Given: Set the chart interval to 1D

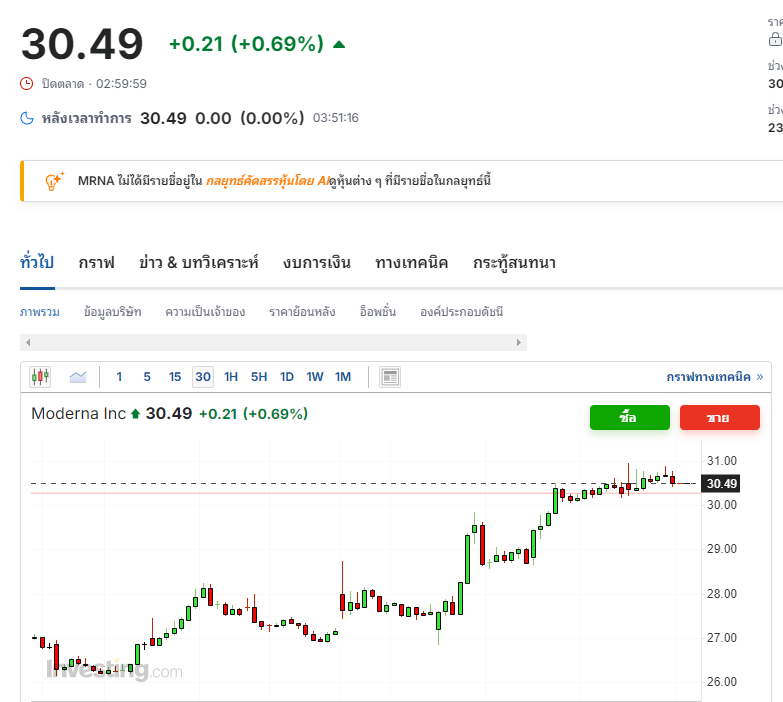Looking at the screenshot, I should (287, 377).
